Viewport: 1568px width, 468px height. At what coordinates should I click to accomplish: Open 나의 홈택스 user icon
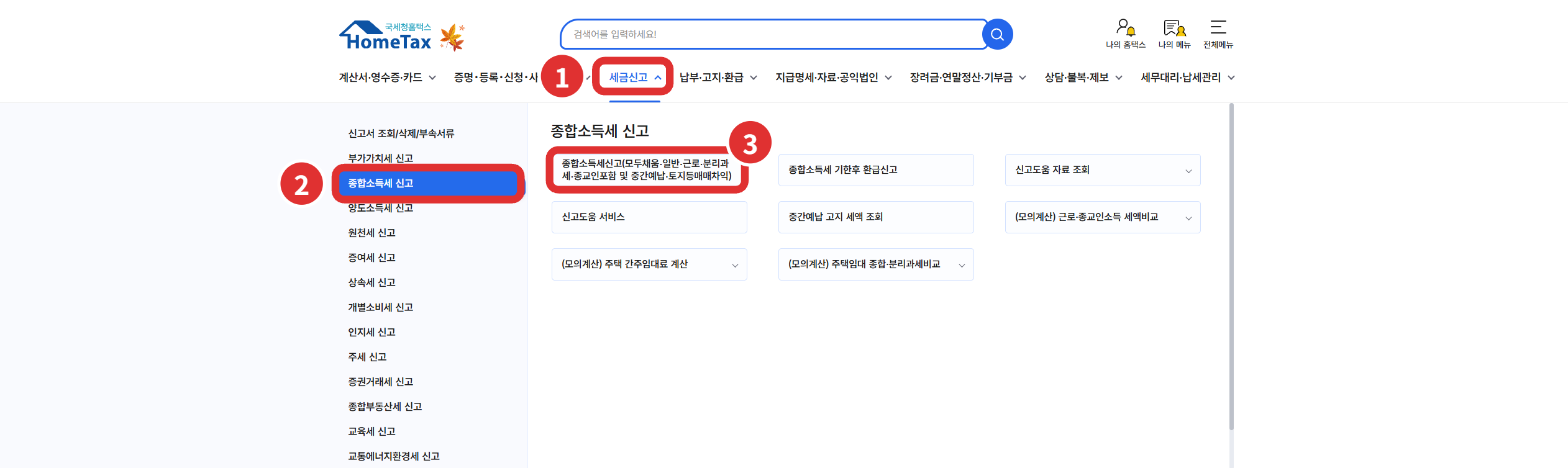coord(1126,34)
